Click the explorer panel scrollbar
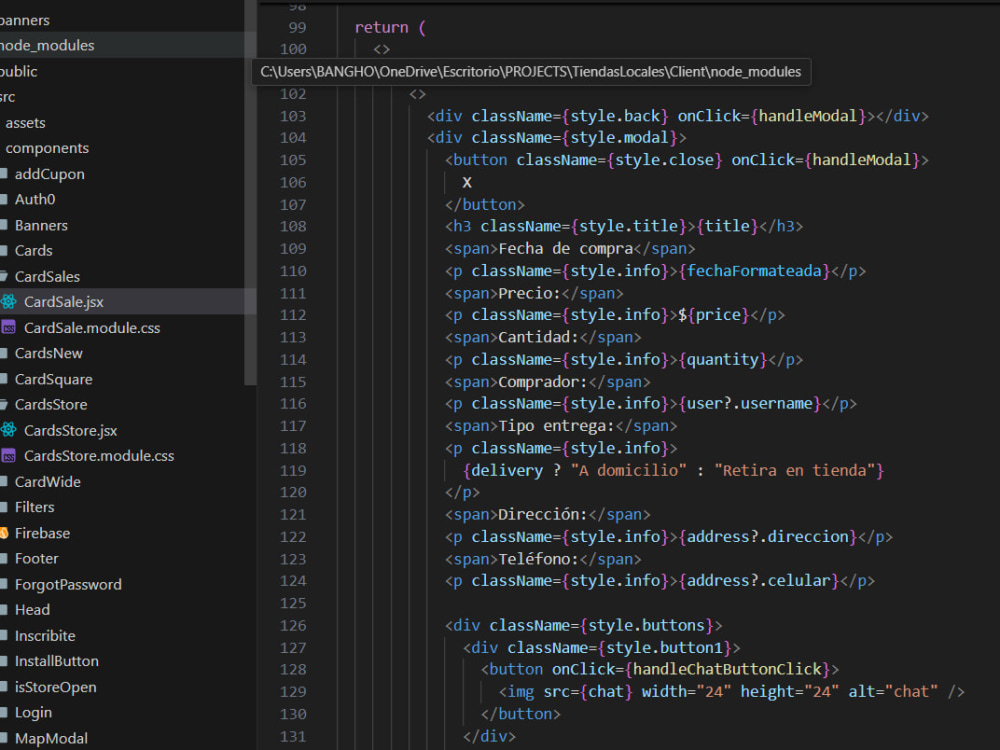This screenshot has height=750, width=1000. (250, 191)
